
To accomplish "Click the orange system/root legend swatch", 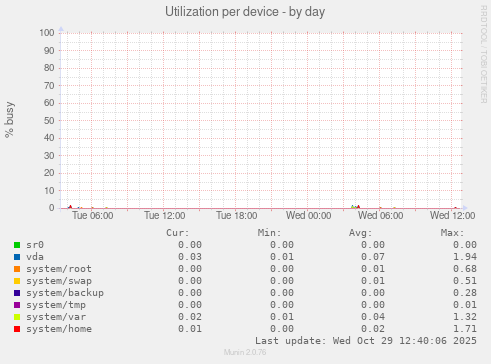I will 17,269.
